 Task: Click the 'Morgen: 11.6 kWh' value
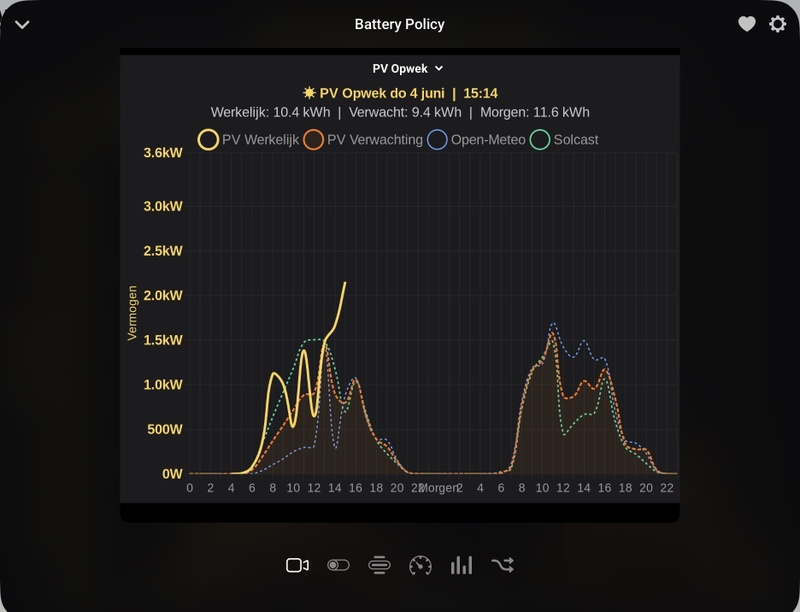click(x=535, y=112)
